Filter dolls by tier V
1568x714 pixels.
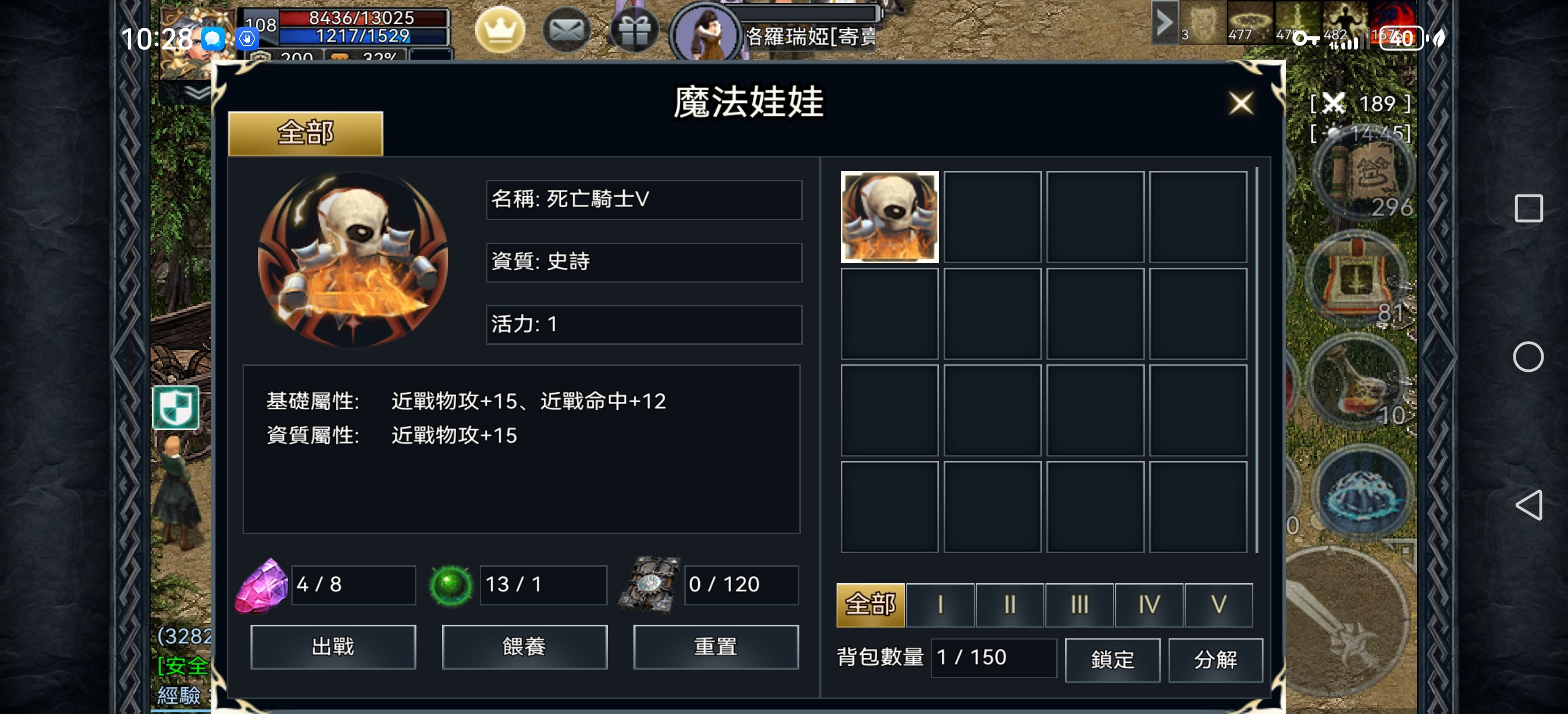pyautogui.click(x=1219, y=604)
